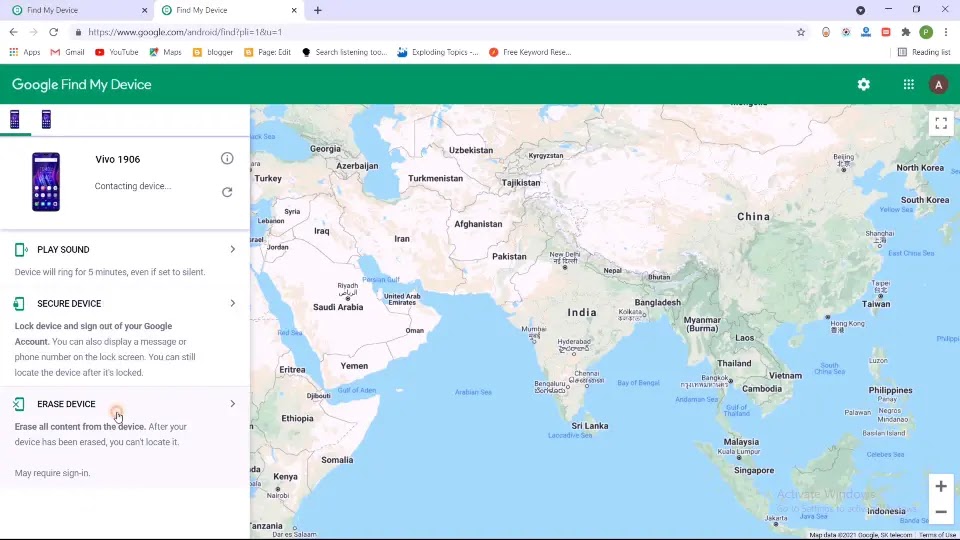Zoom in on the map
The height and width of the screenshot is (540, 960).
941,486
